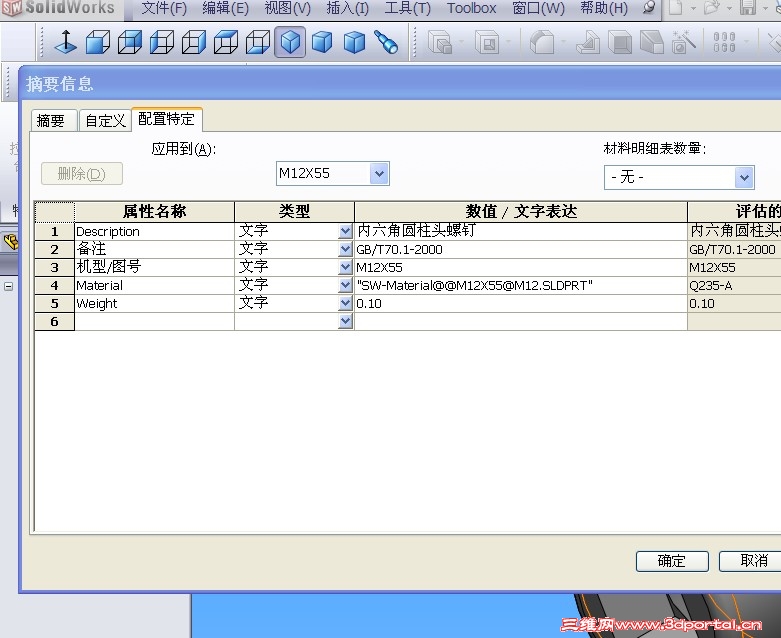Click the 备注 property name cell
The image size is (781, 638).
(154, 249)
